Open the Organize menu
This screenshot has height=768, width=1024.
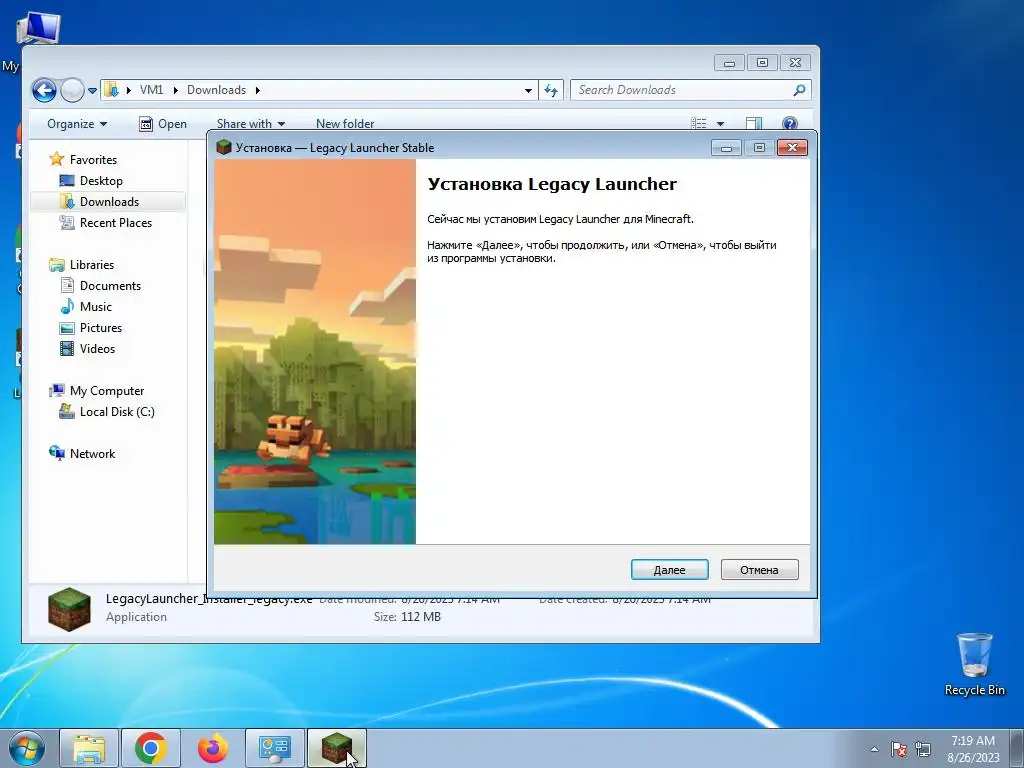[x=76, y=124]
